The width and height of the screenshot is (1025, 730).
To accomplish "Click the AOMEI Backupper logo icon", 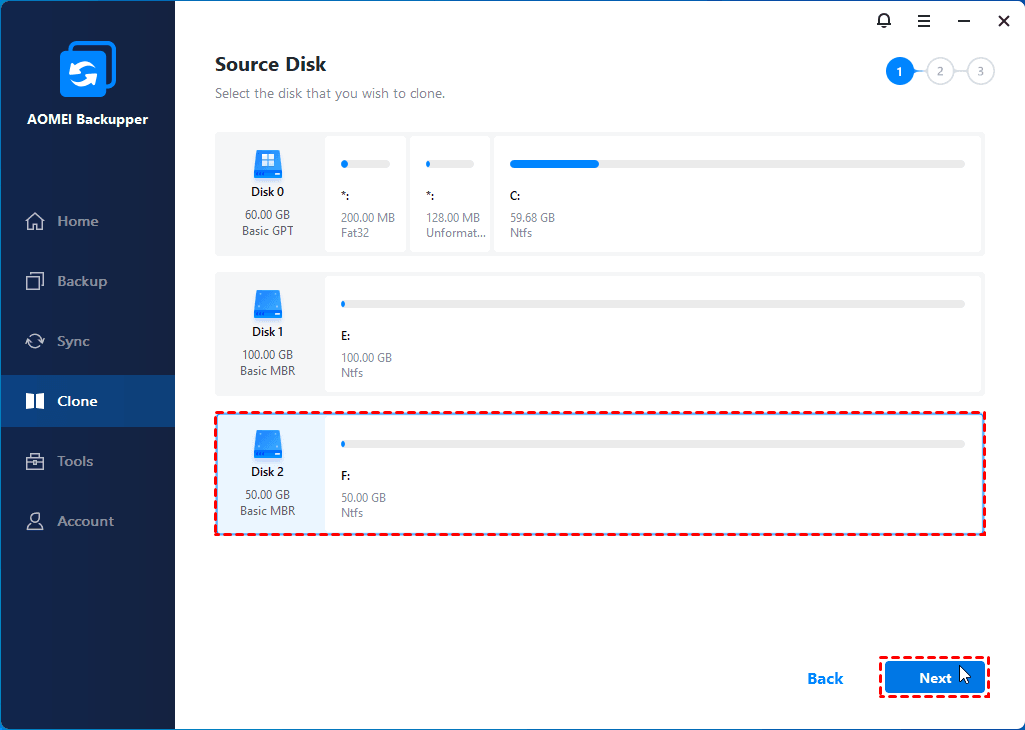I will [88, 69].
